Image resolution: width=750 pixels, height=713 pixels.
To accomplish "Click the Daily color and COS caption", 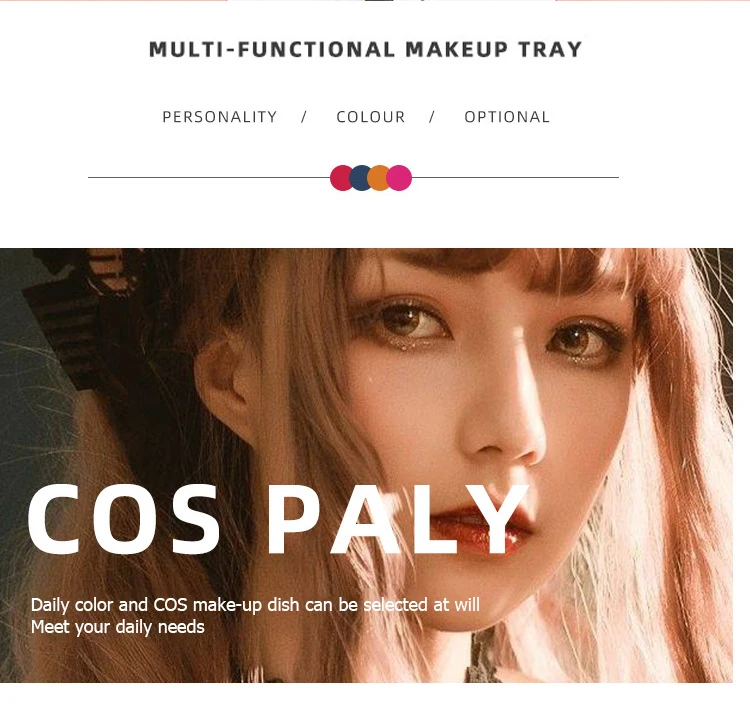I will tap(255, 605).
